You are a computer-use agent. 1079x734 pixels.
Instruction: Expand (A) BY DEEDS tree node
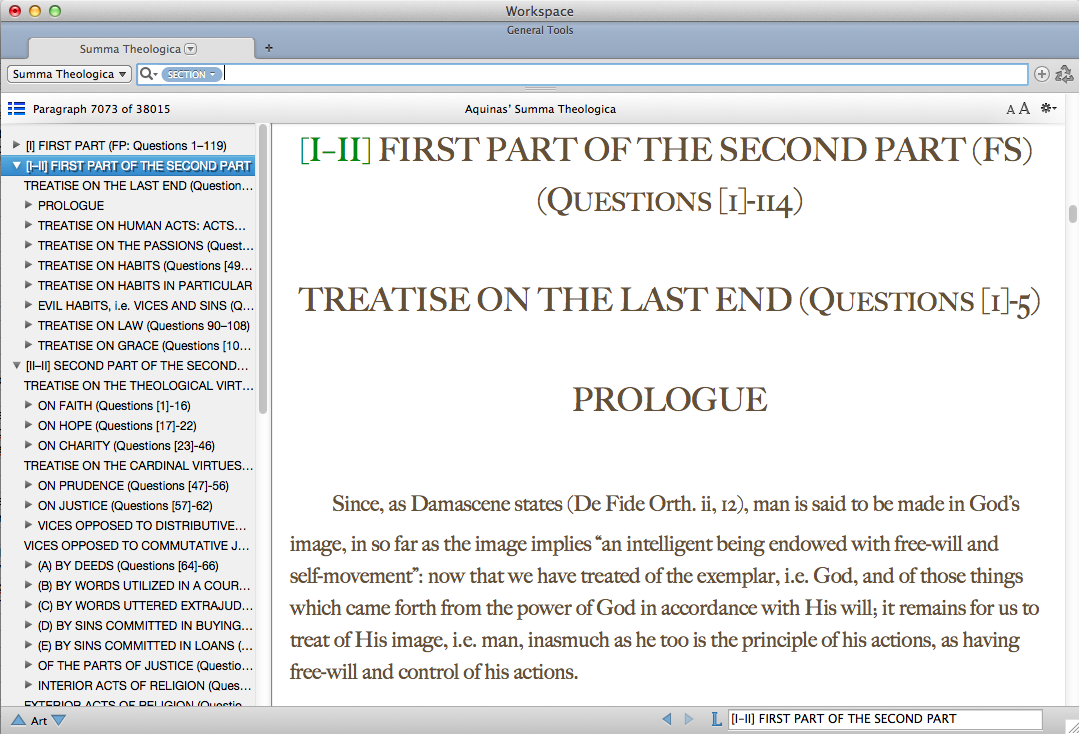click(x=28, y=565)
